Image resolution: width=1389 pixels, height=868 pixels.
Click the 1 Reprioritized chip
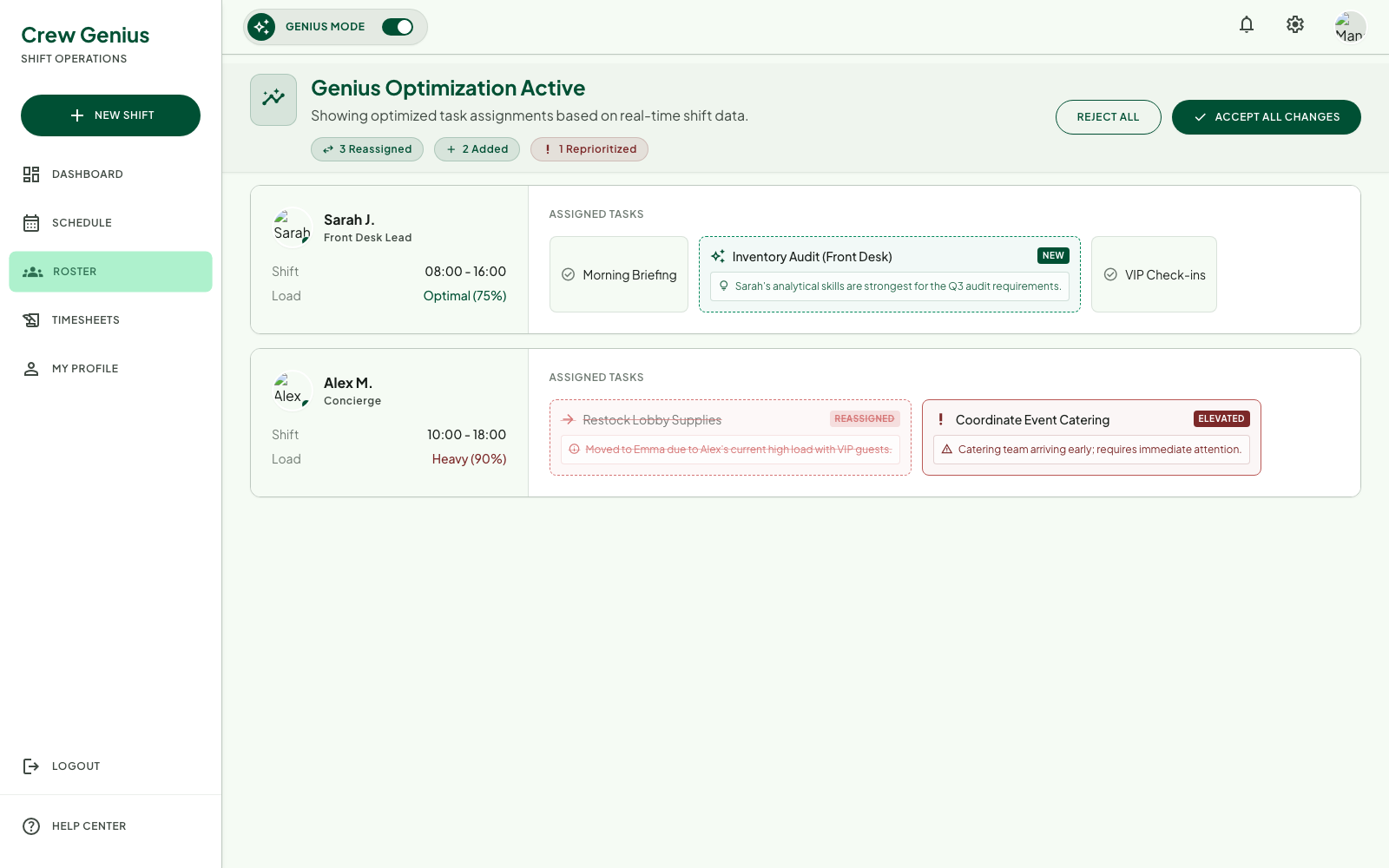pos(589,149)
